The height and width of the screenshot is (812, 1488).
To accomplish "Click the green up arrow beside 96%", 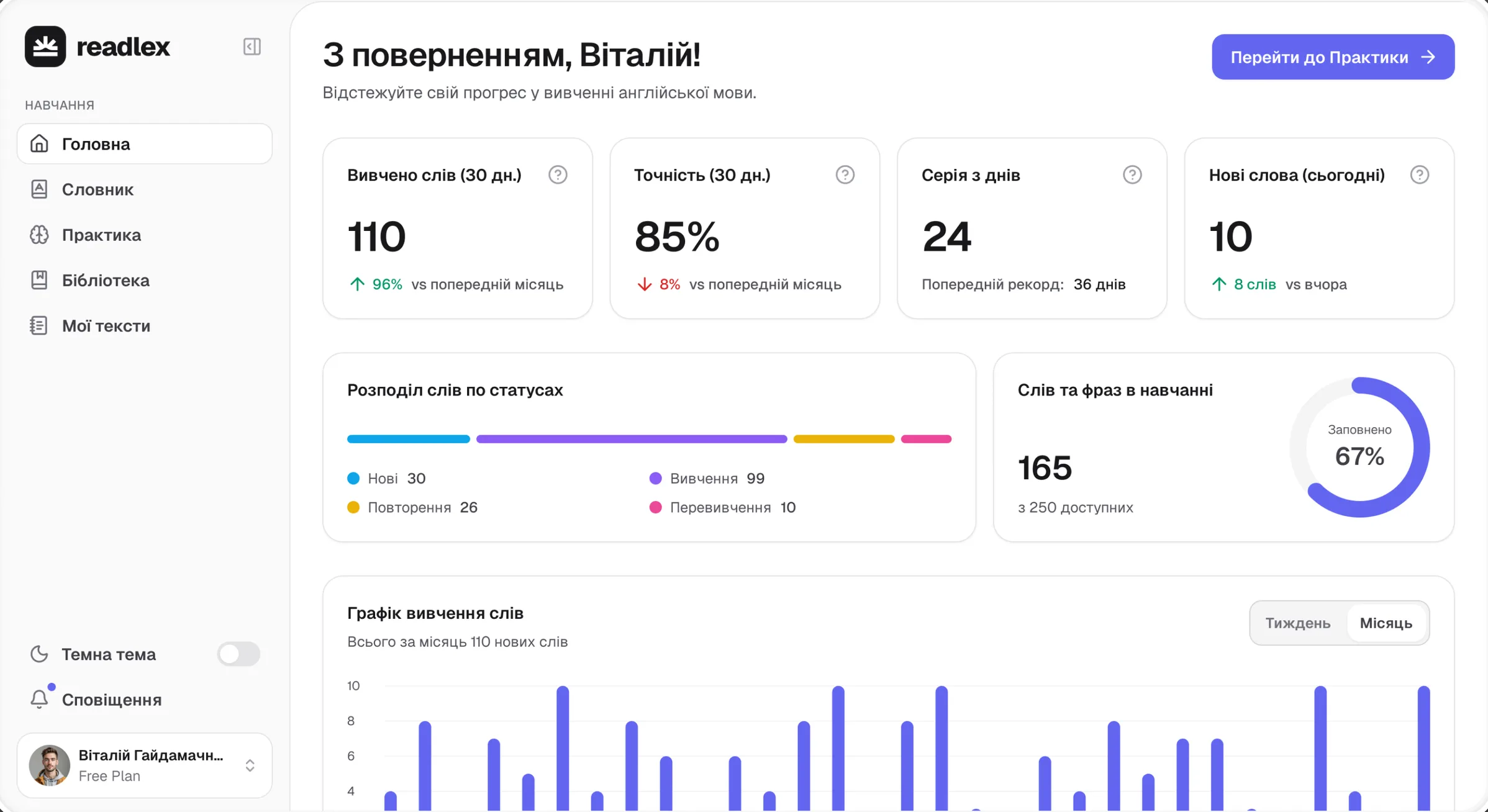I will point(357,284).
